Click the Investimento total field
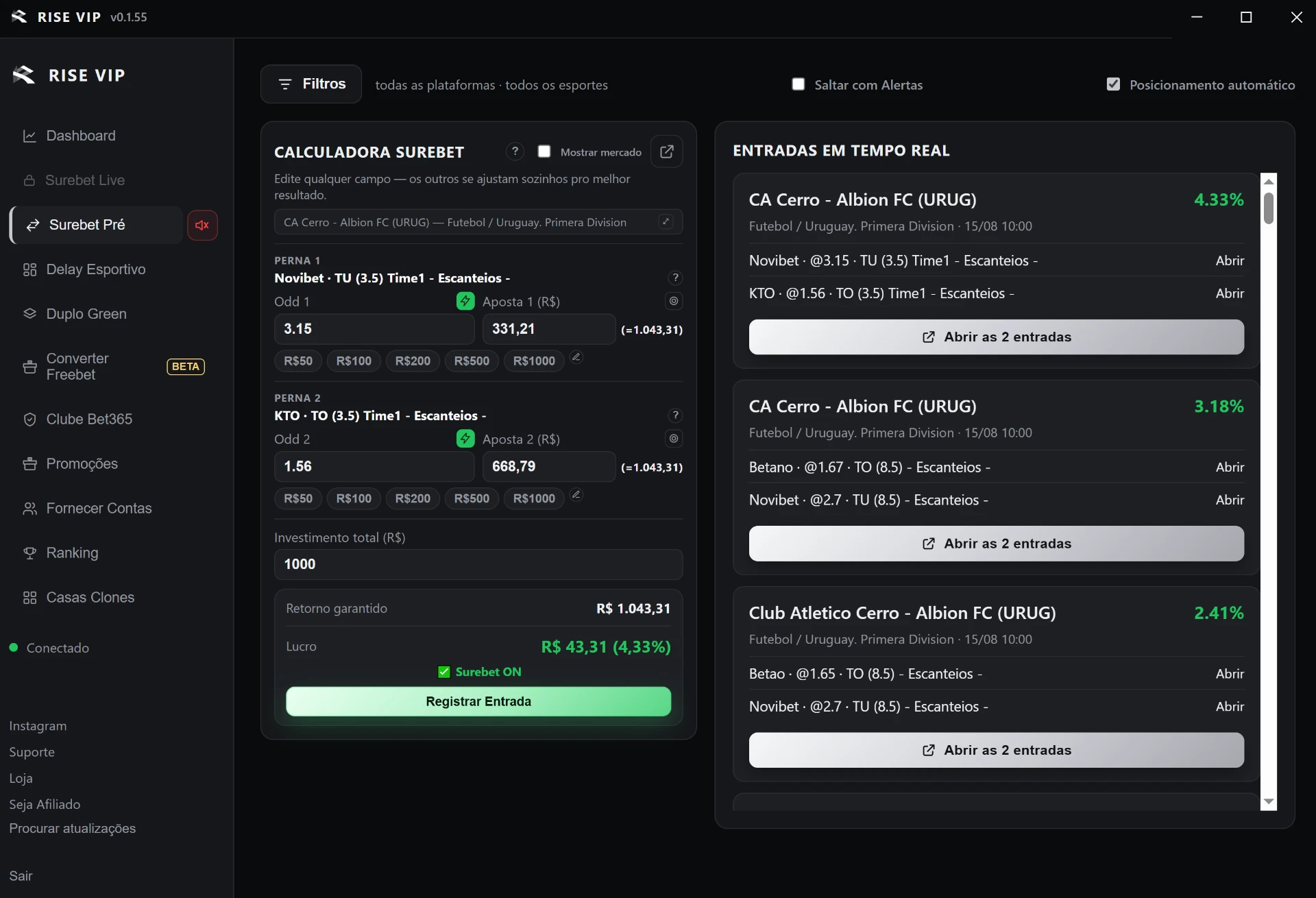1316x898 pixels. coord(478,564)
